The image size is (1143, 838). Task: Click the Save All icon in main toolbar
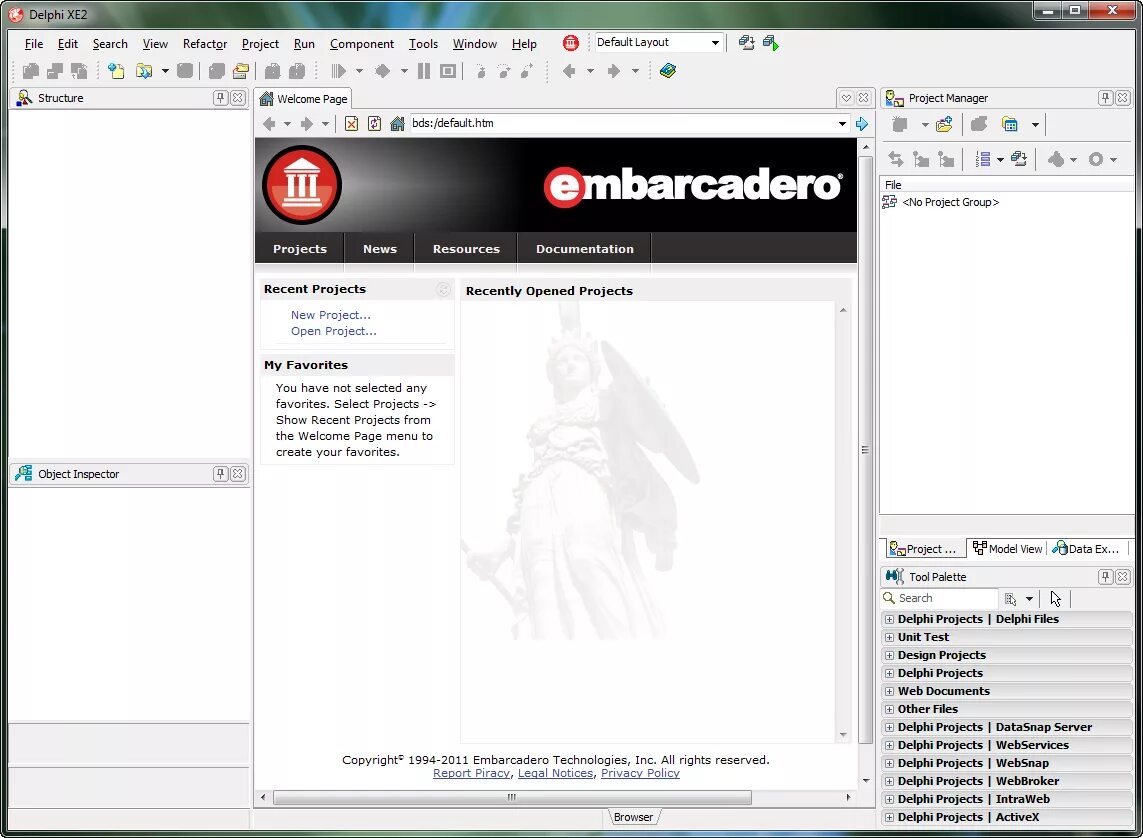click(216, 71)
